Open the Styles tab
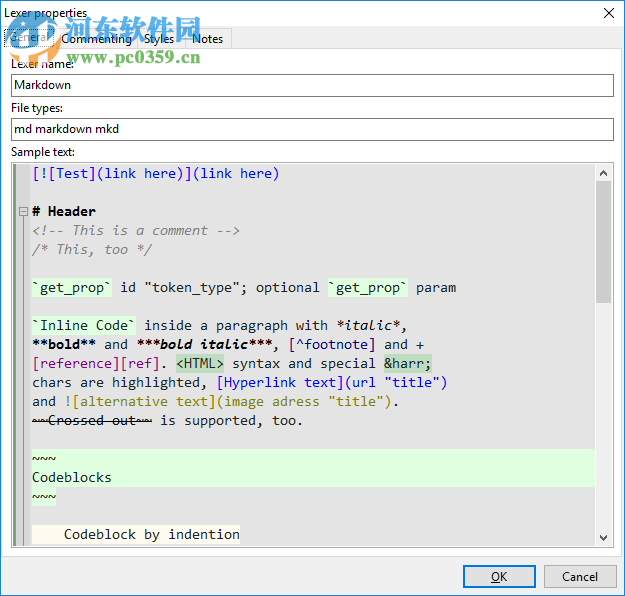This screenshot has width=625, height=596. click(x=159, y=39)
